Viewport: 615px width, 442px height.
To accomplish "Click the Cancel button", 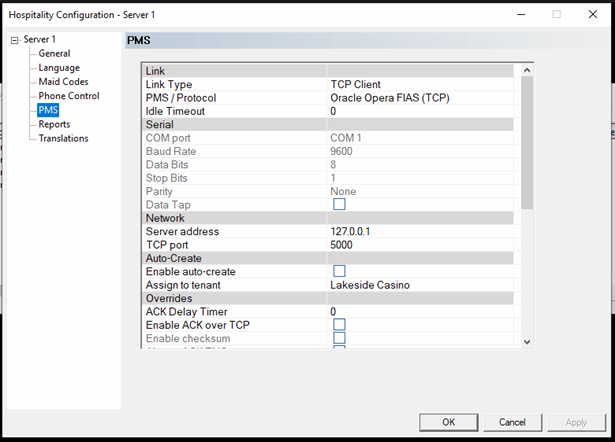I will (x=512, y=422).
